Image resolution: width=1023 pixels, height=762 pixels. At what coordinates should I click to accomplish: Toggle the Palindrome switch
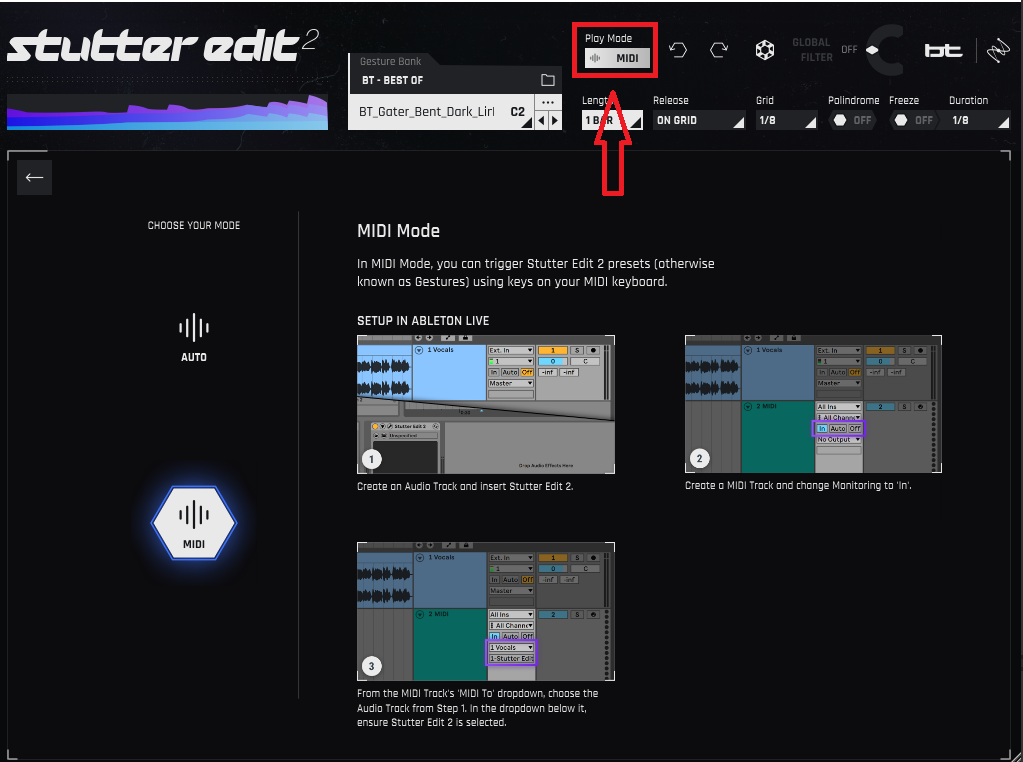pos(851,120)
